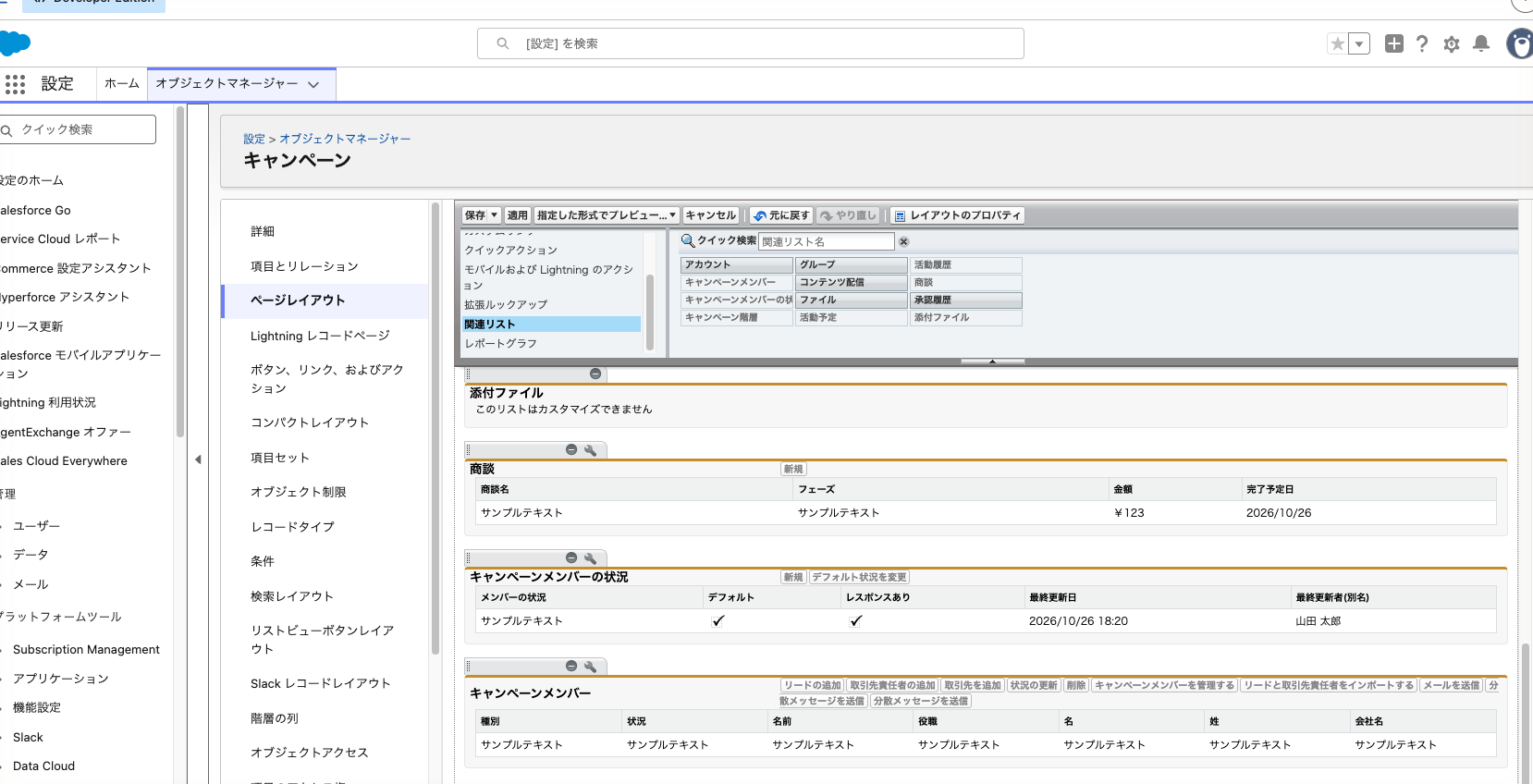The width and height of the screenshot is (1533, 784).
Task: Open レイアウトのプロパティ
Action: click(x=957, y=215)
